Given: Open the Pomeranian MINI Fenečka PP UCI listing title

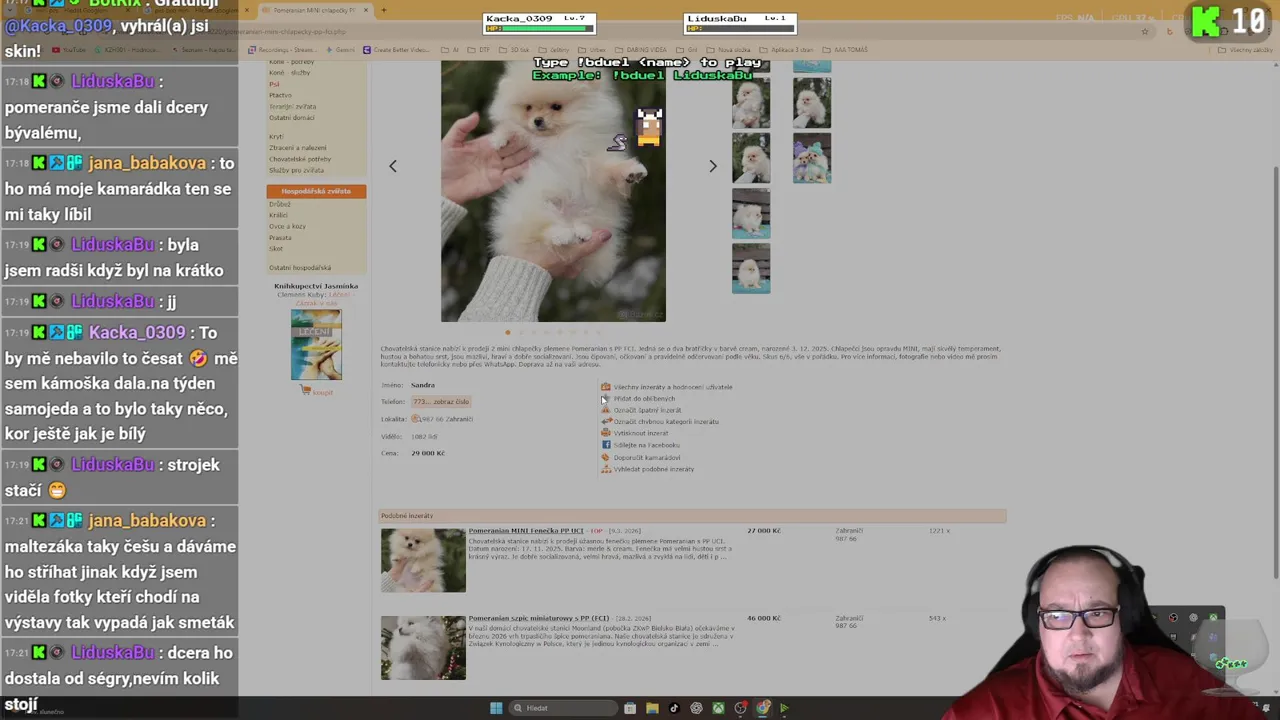Looking at the screenshot, I should click(x=526, y=531).
